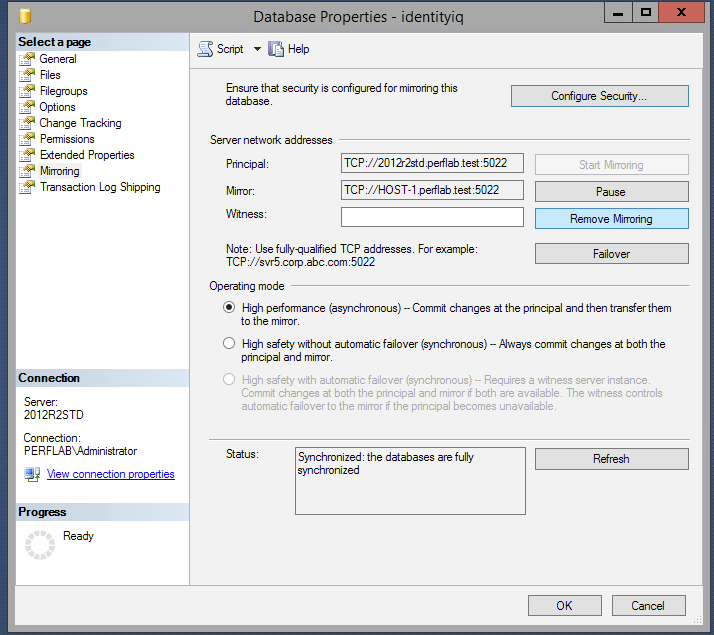Click the Configure Security button
The image size is (714, 635).
click(599, 96)
